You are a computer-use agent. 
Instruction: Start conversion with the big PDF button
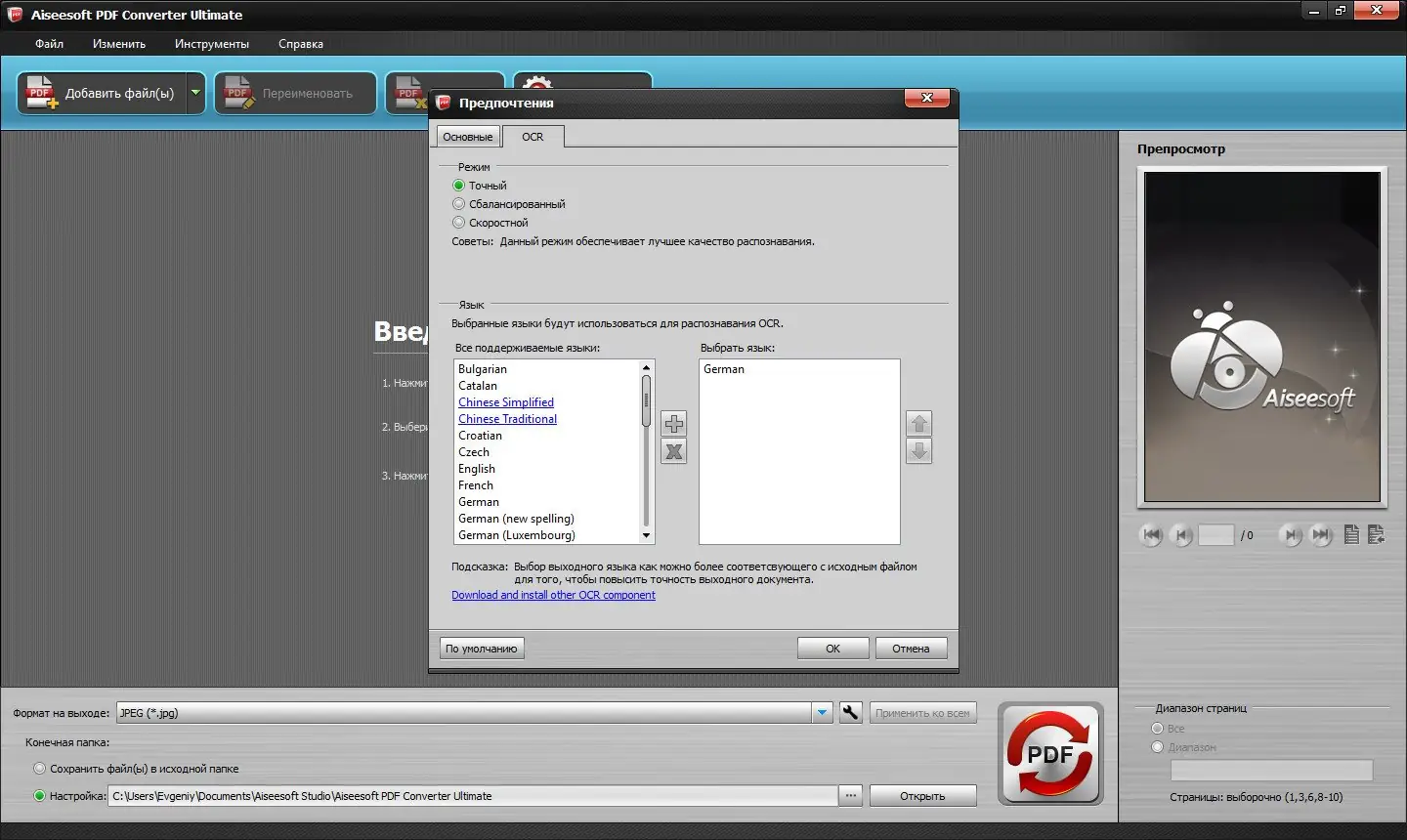pos(1050,754)
